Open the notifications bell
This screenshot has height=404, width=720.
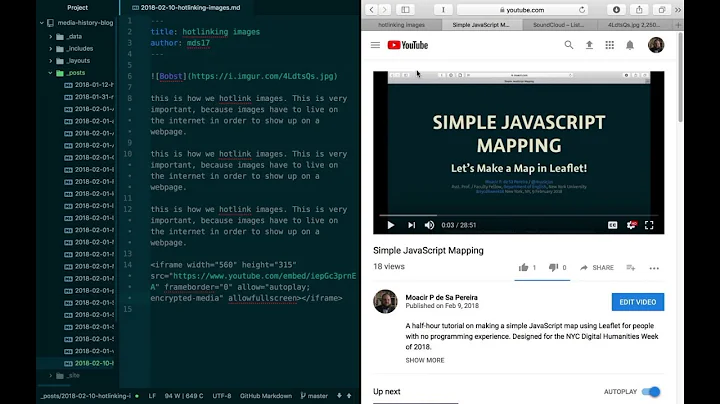[x=630, y=45]
